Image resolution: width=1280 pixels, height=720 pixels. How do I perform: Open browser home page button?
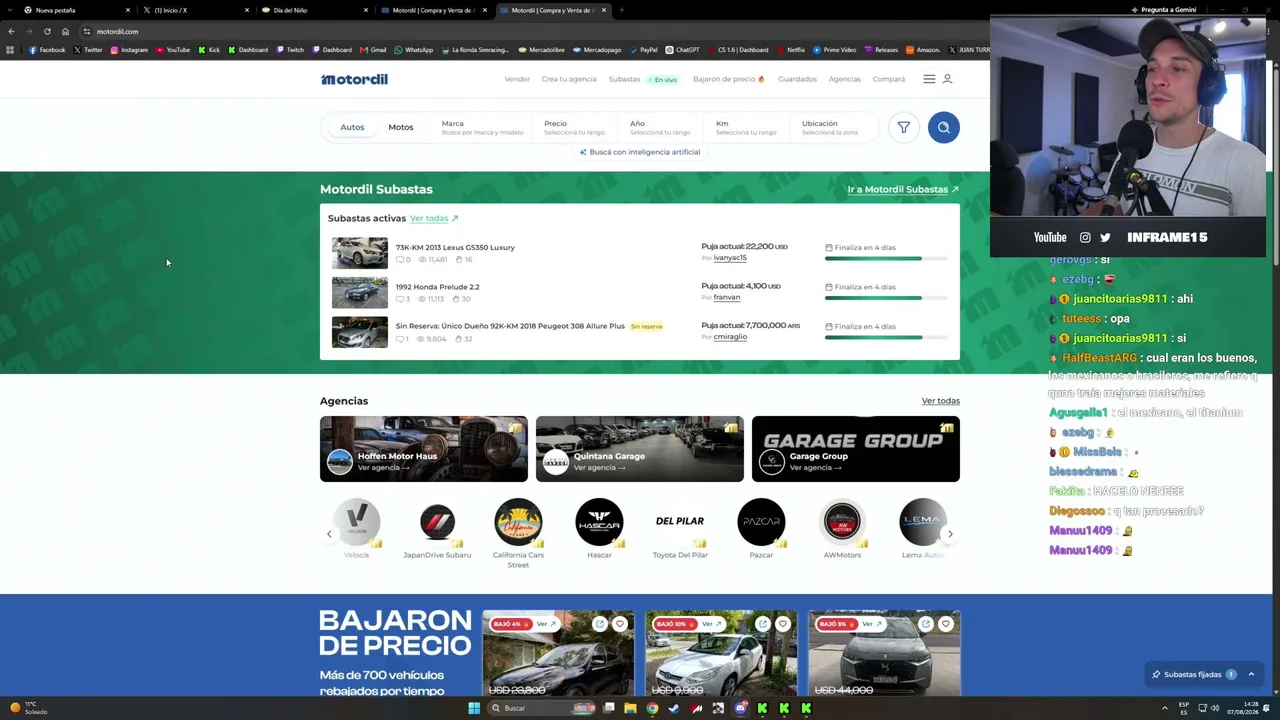[x=66, y=31]
